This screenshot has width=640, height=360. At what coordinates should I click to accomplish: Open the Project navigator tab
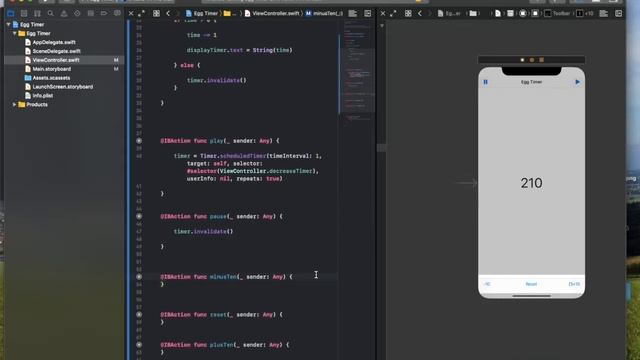click(11, 13)
